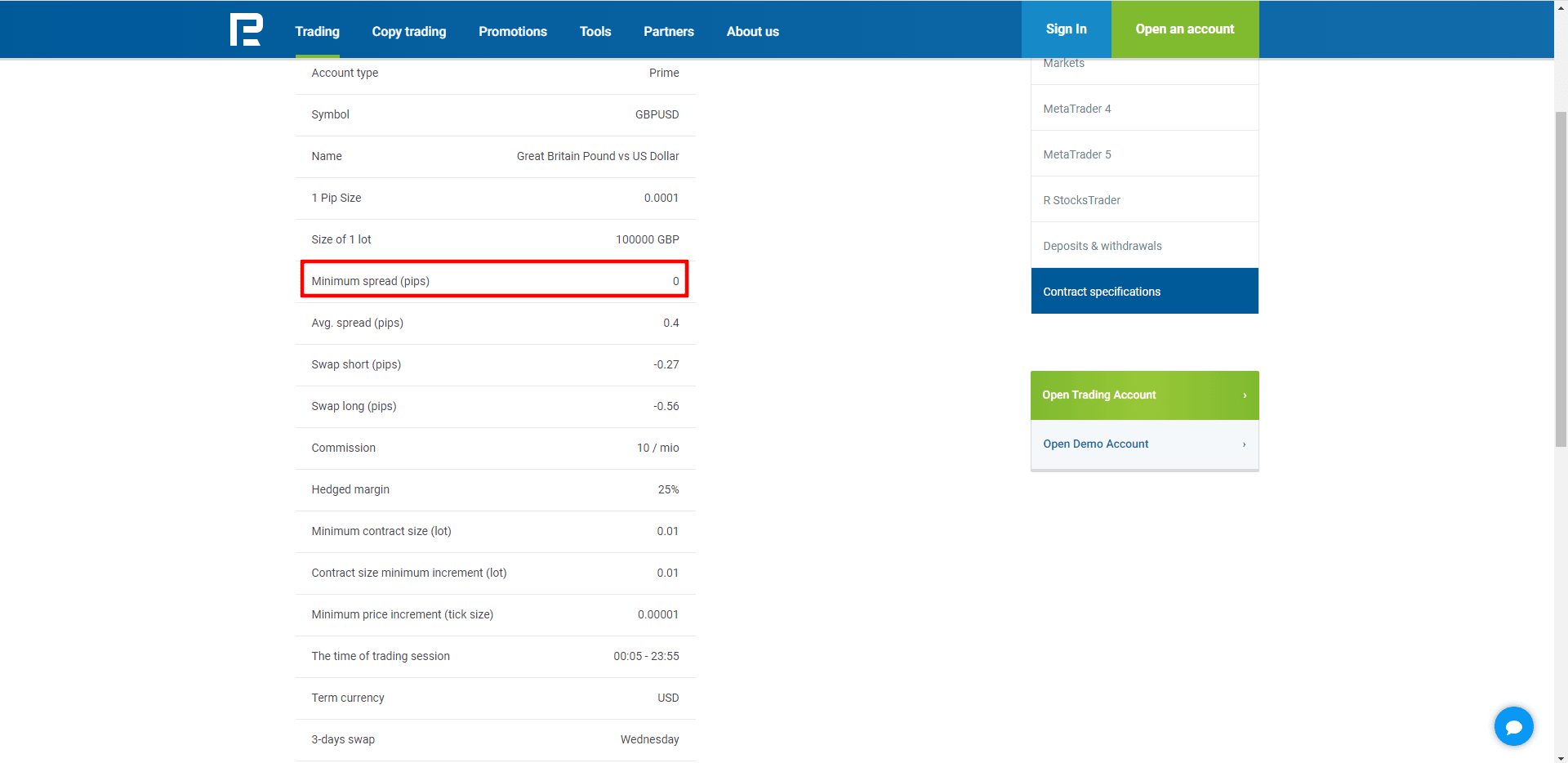Click the 3-days swap value Wednesday
Screen dimensions: 1568x763
click(650, 739)
